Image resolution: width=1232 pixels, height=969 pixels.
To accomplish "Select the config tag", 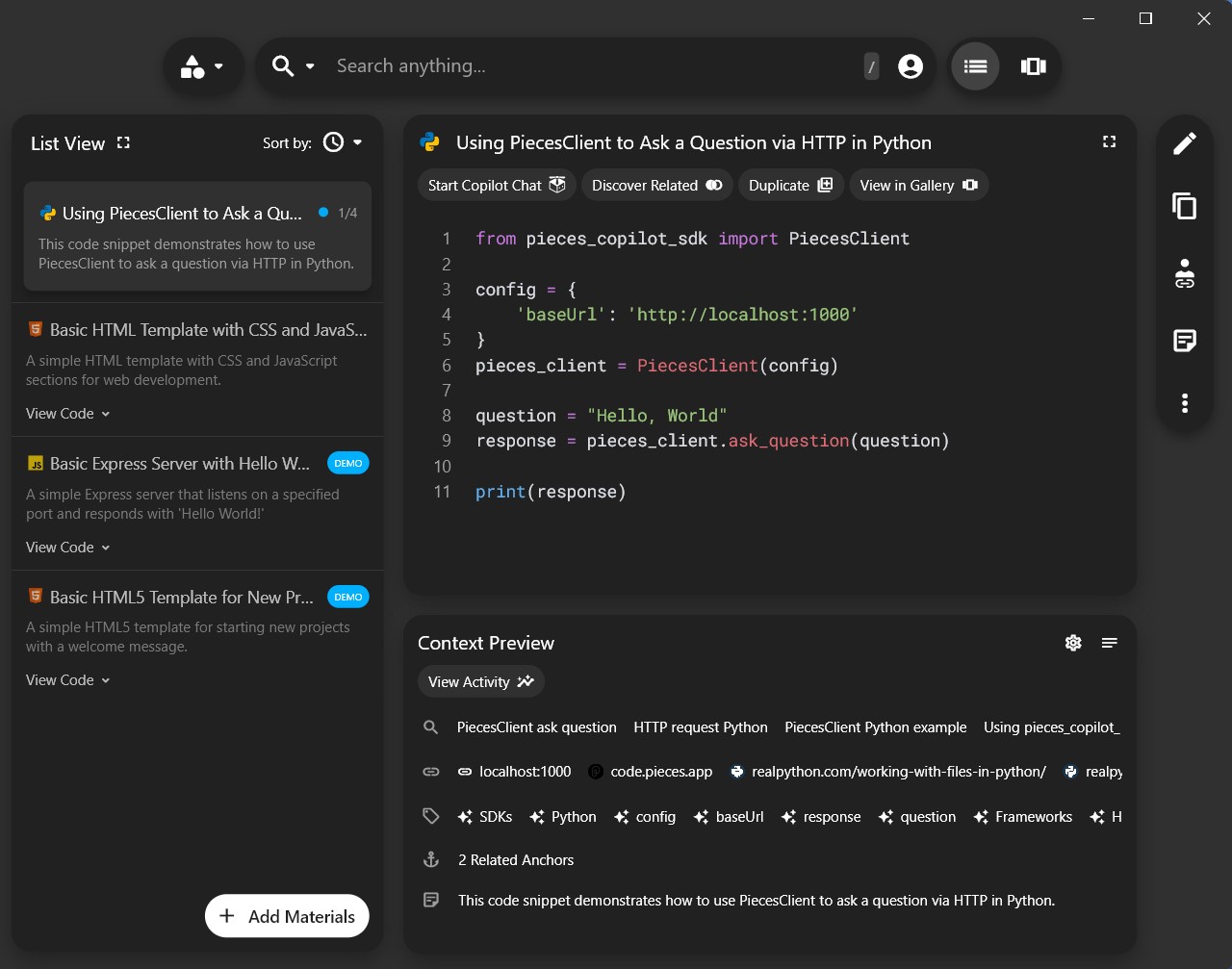I will pyautogui.click(x=645, y=817).
